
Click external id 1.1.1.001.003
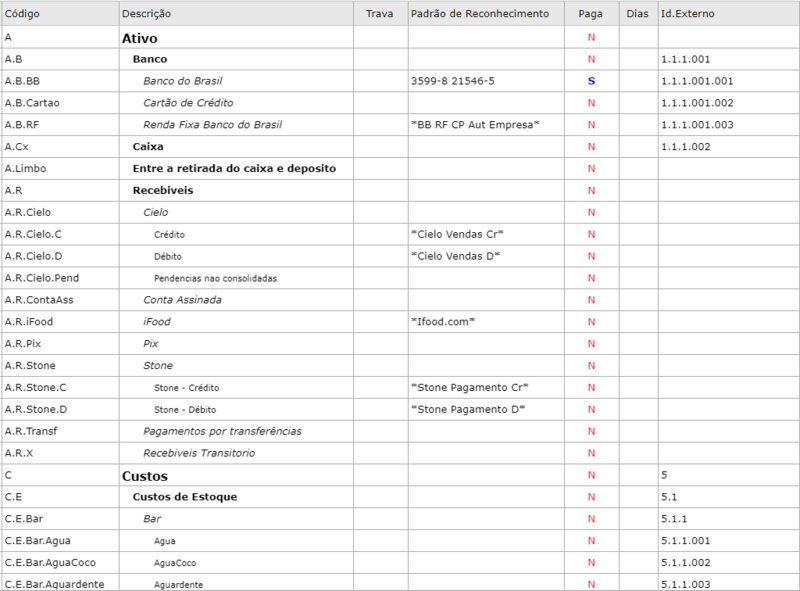point(697,125)
